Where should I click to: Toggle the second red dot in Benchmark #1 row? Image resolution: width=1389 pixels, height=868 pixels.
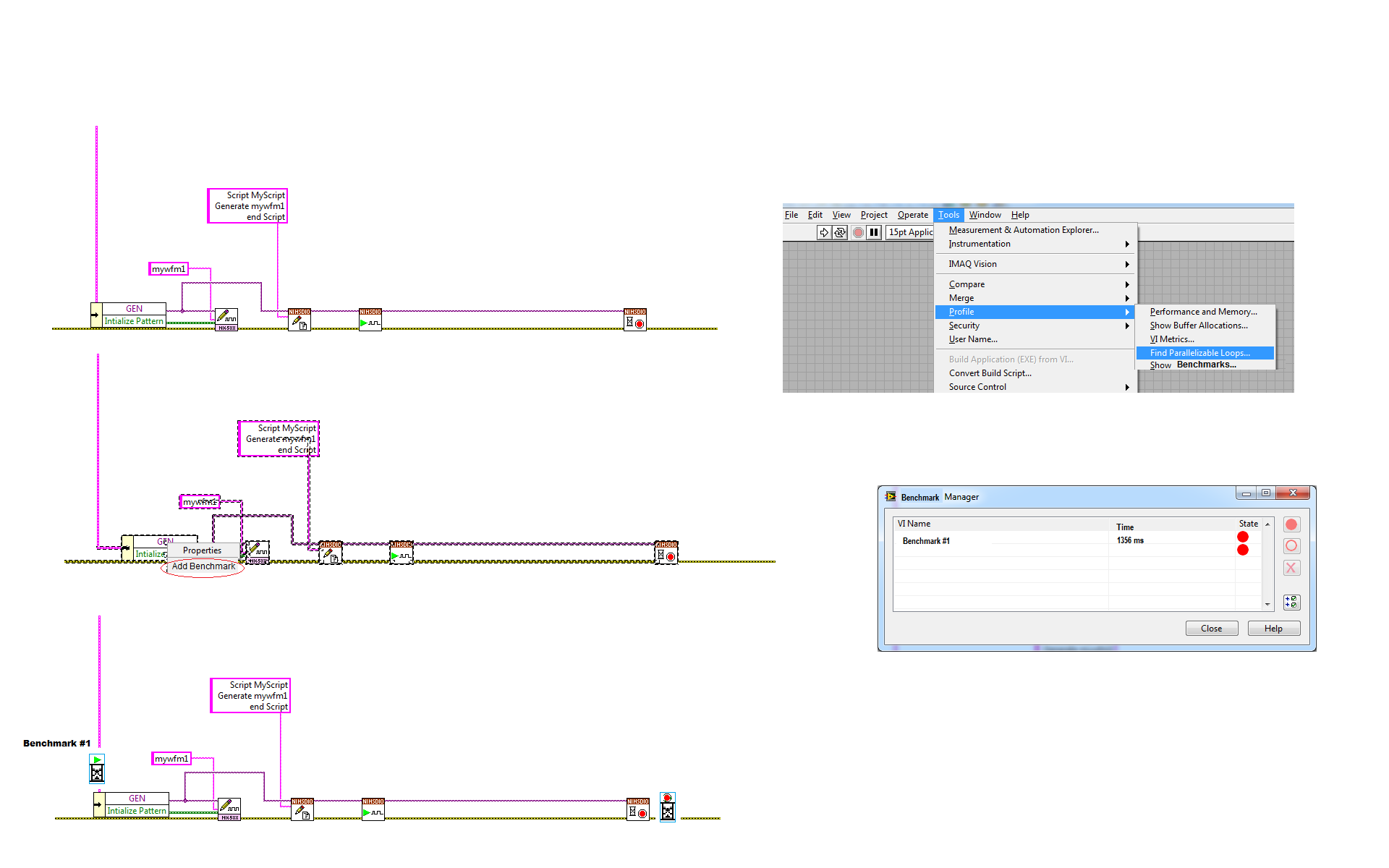(x=1243, y=550)
